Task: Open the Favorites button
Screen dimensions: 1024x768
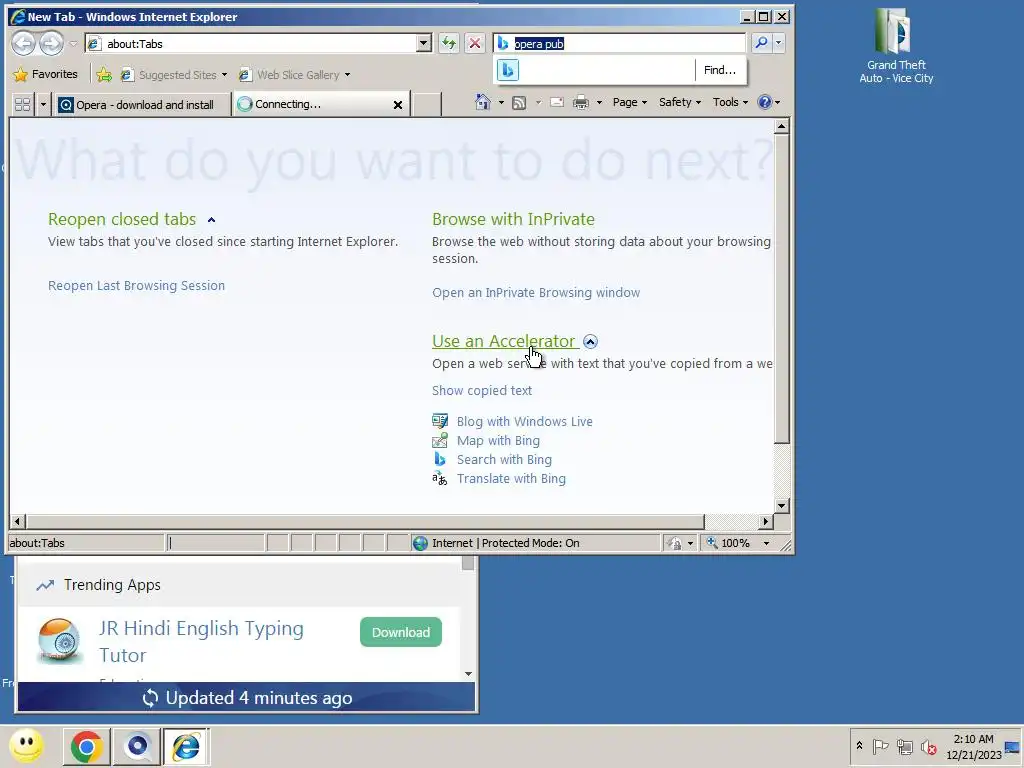Action: click(46, 74)
